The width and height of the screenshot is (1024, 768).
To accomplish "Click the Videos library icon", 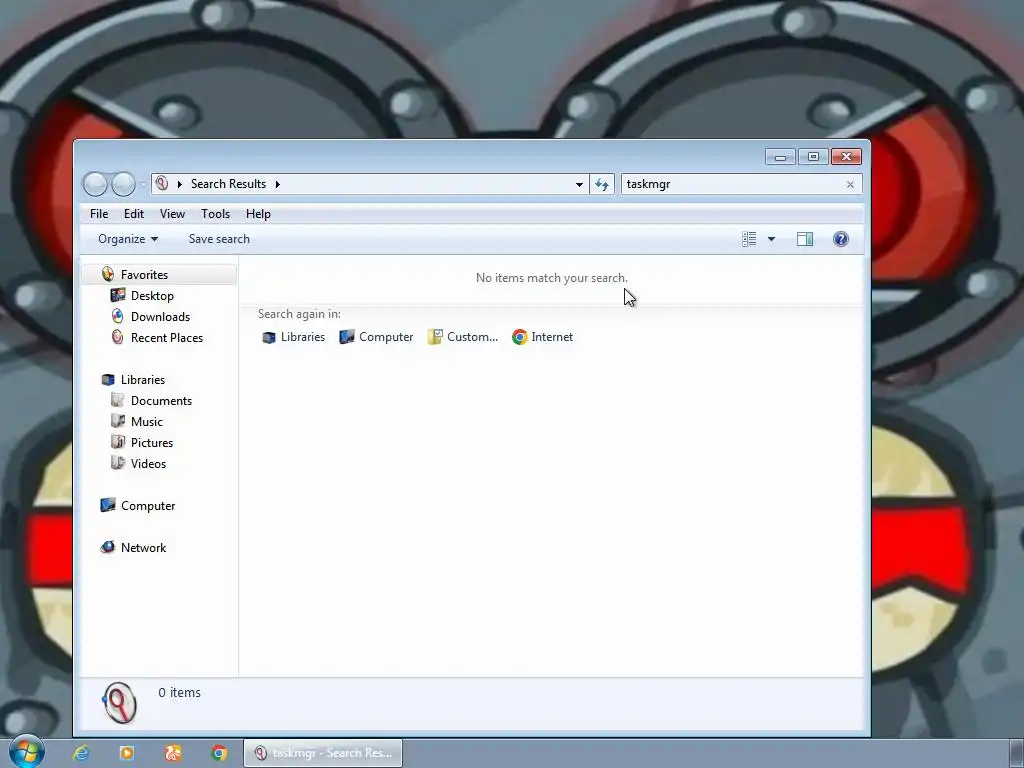I will [x=118, y=463].
